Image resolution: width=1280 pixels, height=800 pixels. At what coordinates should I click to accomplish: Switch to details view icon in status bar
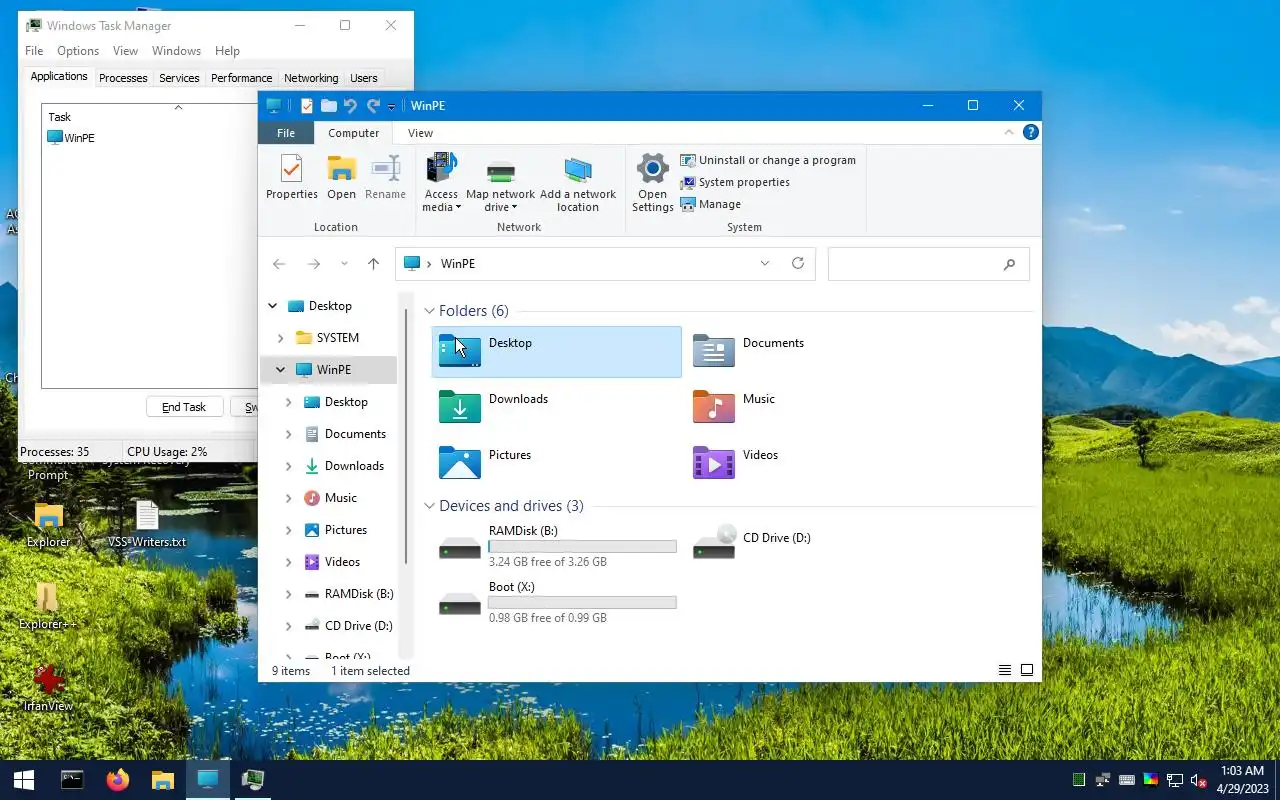click(x=1005, y=671)
